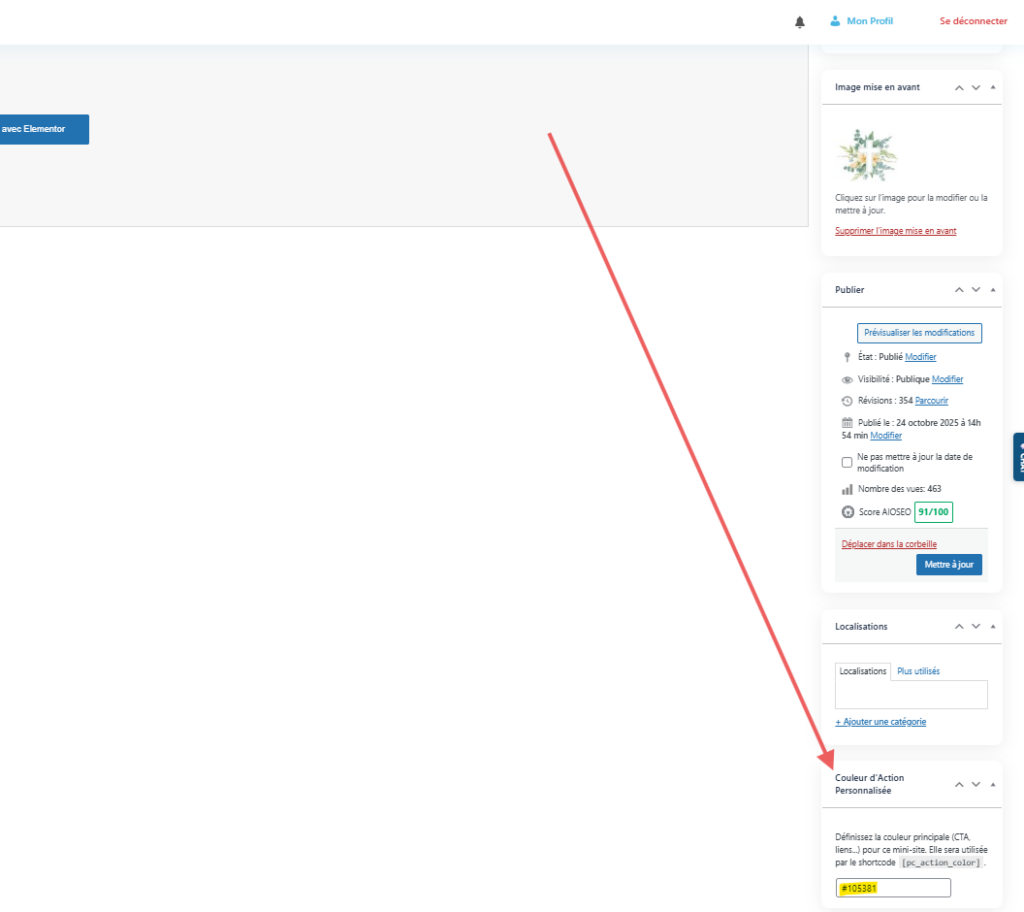Browse the 354 revisions via Parcourir
The width and height of the screenshot is (1024, 912).
[x=931, y=401]
